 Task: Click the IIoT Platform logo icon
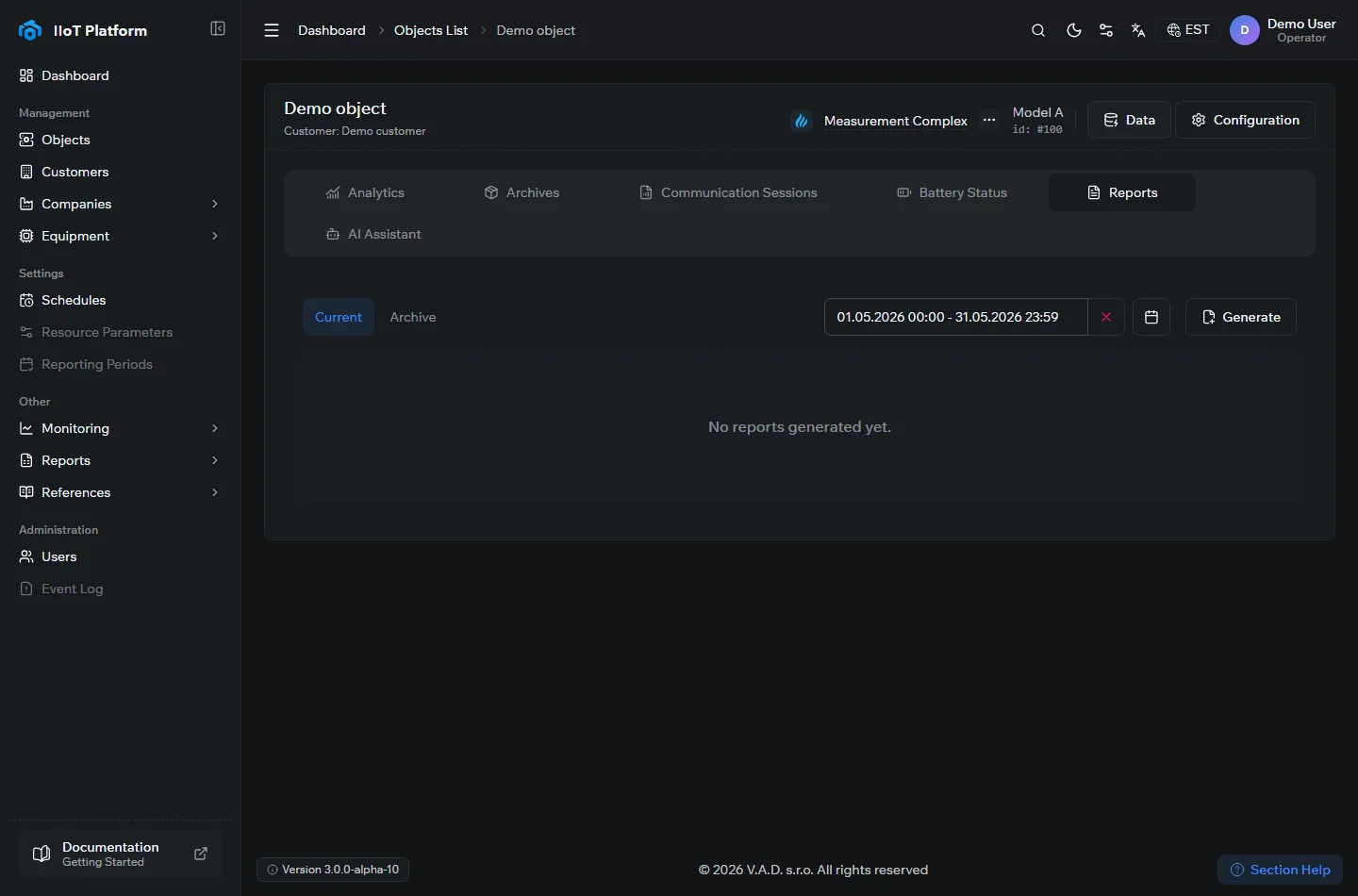[30, 30]
